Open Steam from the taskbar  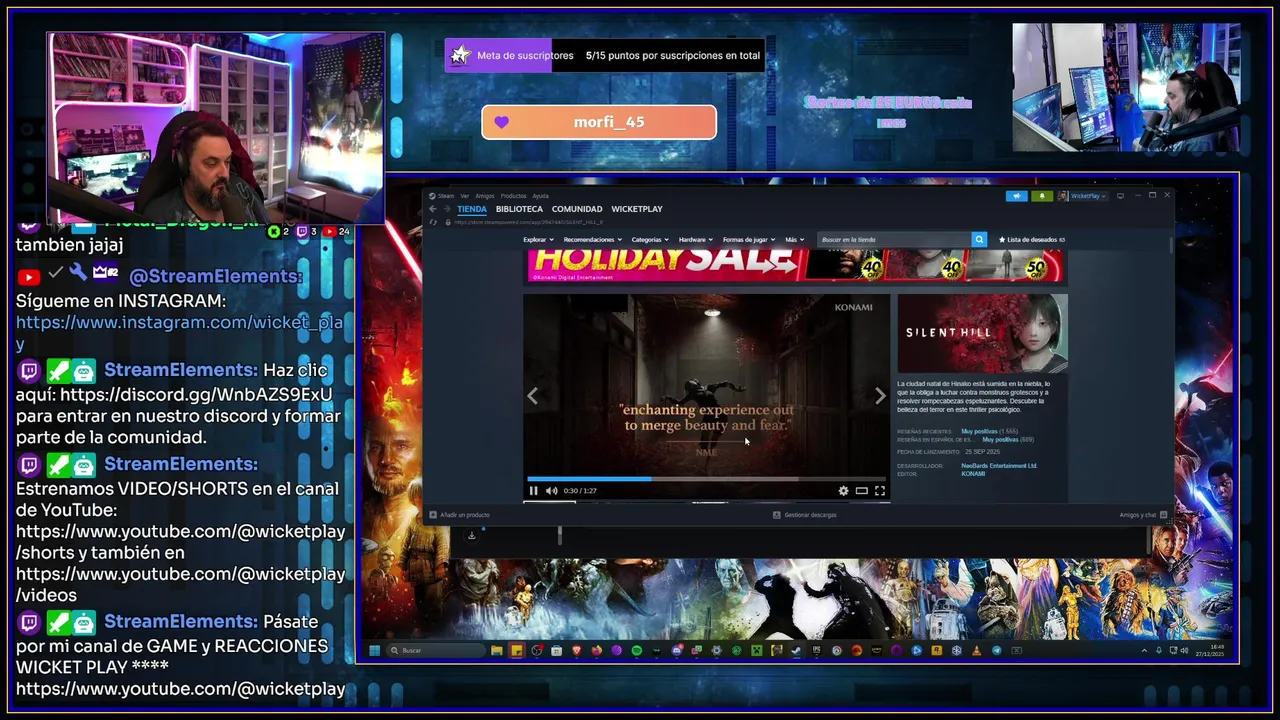pos(795,650)
